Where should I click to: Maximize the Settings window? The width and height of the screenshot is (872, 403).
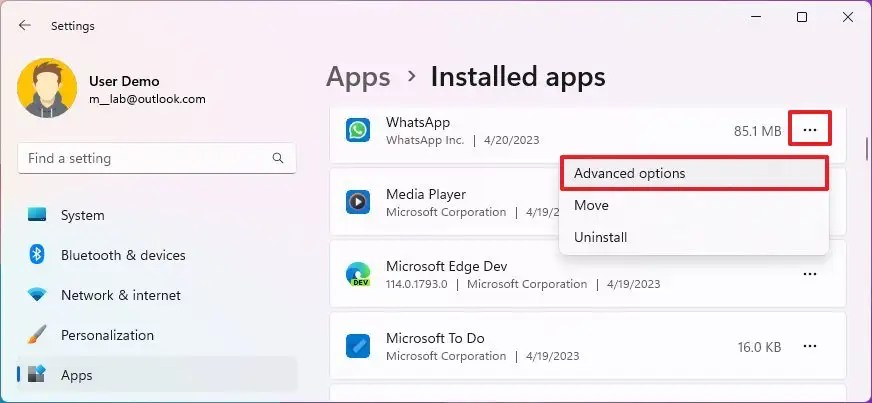(x=802, y=18)
